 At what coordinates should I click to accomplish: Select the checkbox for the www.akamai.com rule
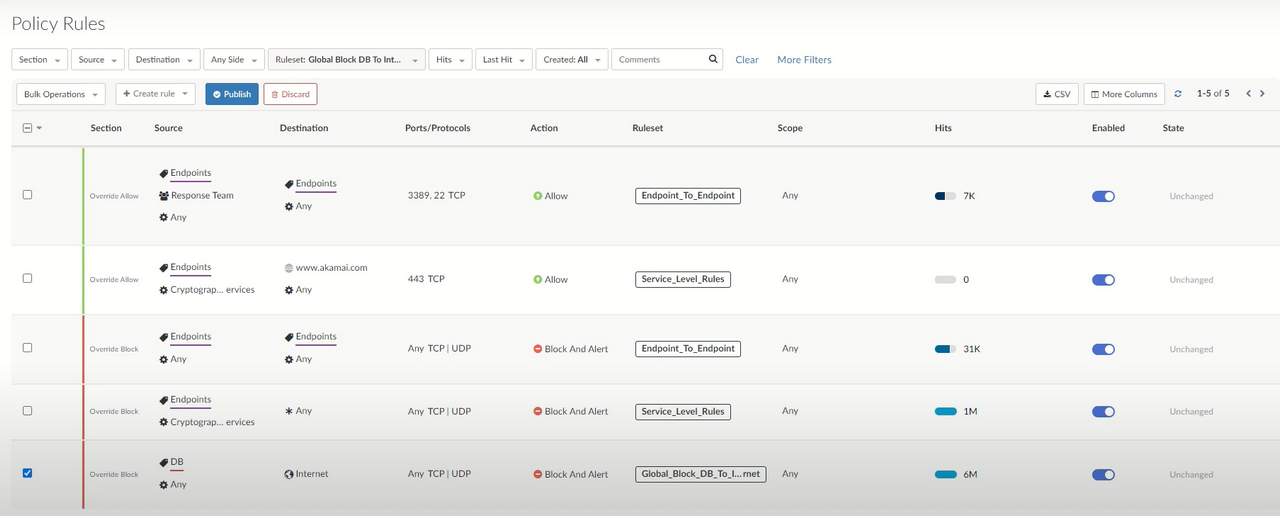tap(27, 278)
